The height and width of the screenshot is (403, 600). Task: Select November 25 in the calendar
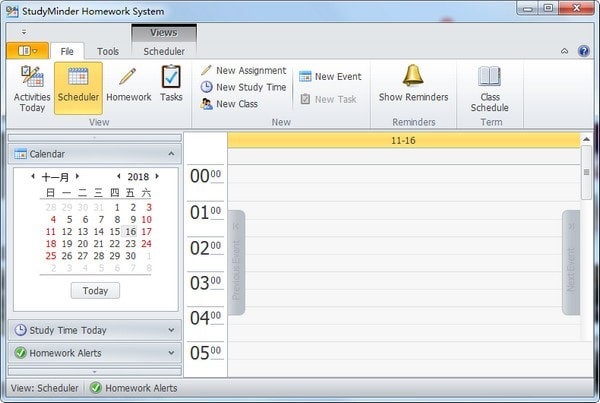point(51,256)
